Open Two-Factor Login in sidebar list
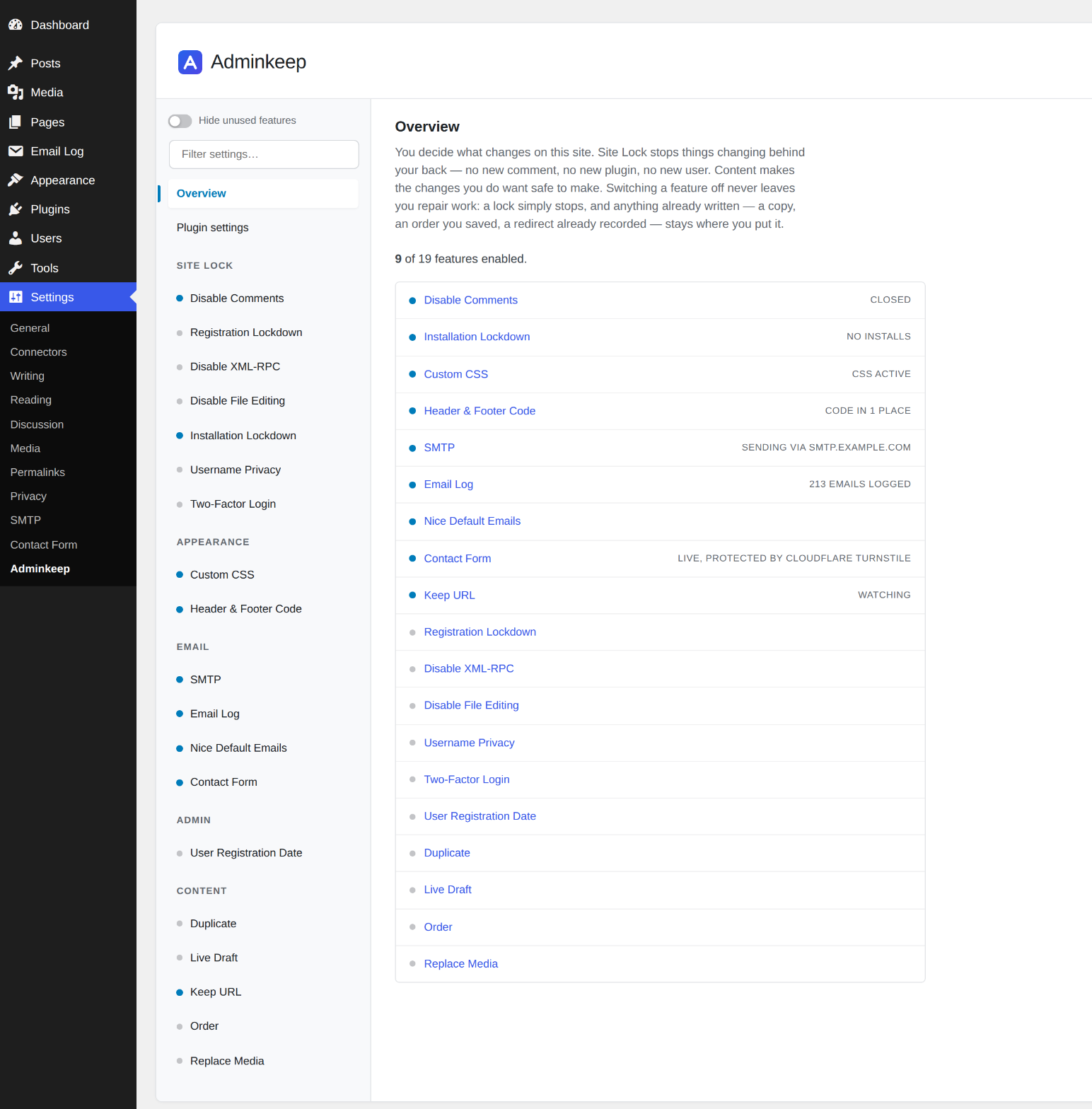The height and width of the screenshot is (1109, 1092). 233,504
